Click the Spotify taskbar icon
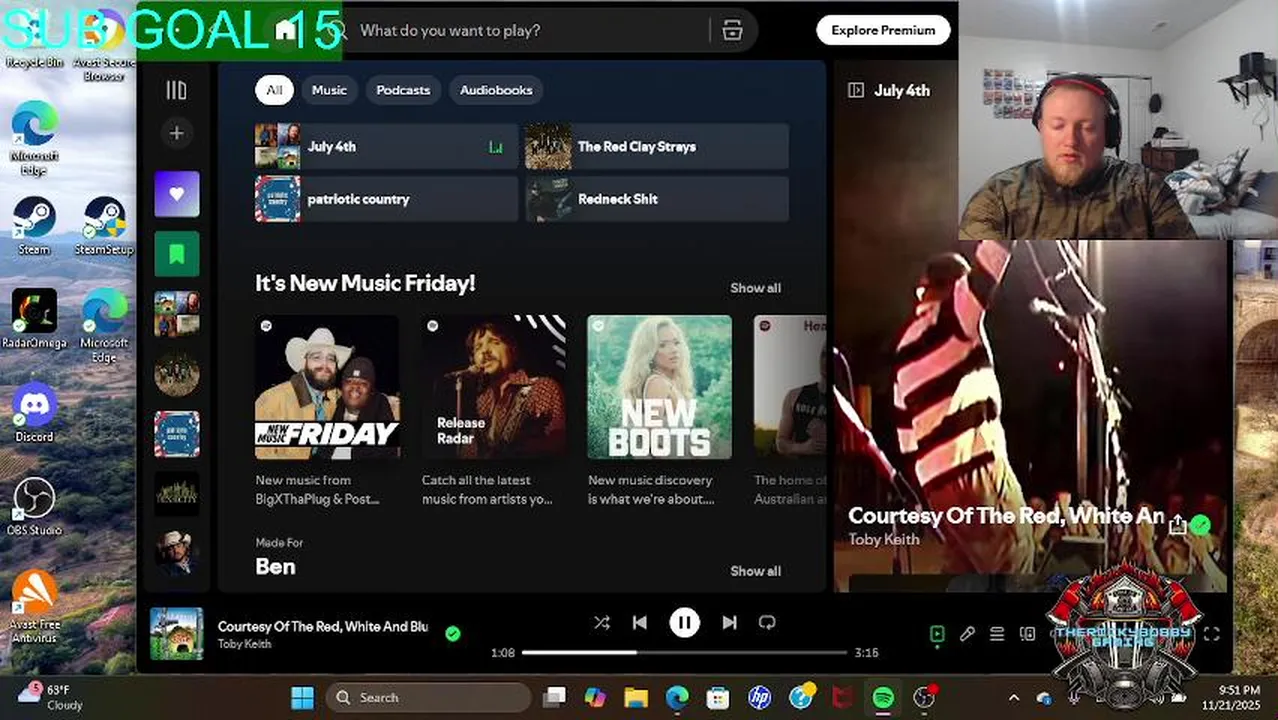 pos(883,697)
